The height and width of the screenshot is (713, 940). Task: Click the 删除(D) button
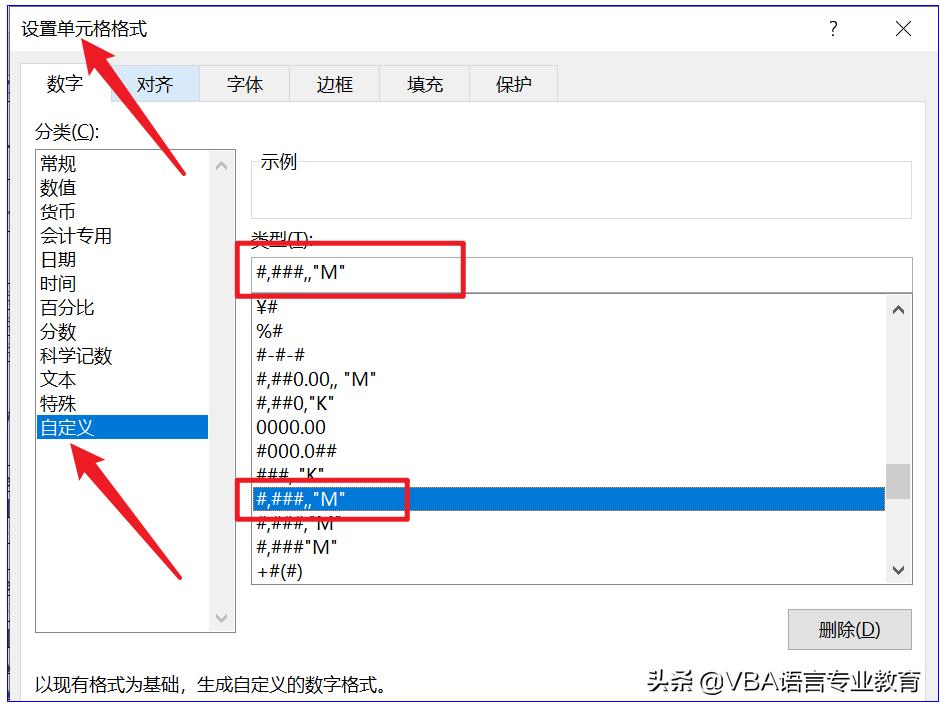(849, 629)
